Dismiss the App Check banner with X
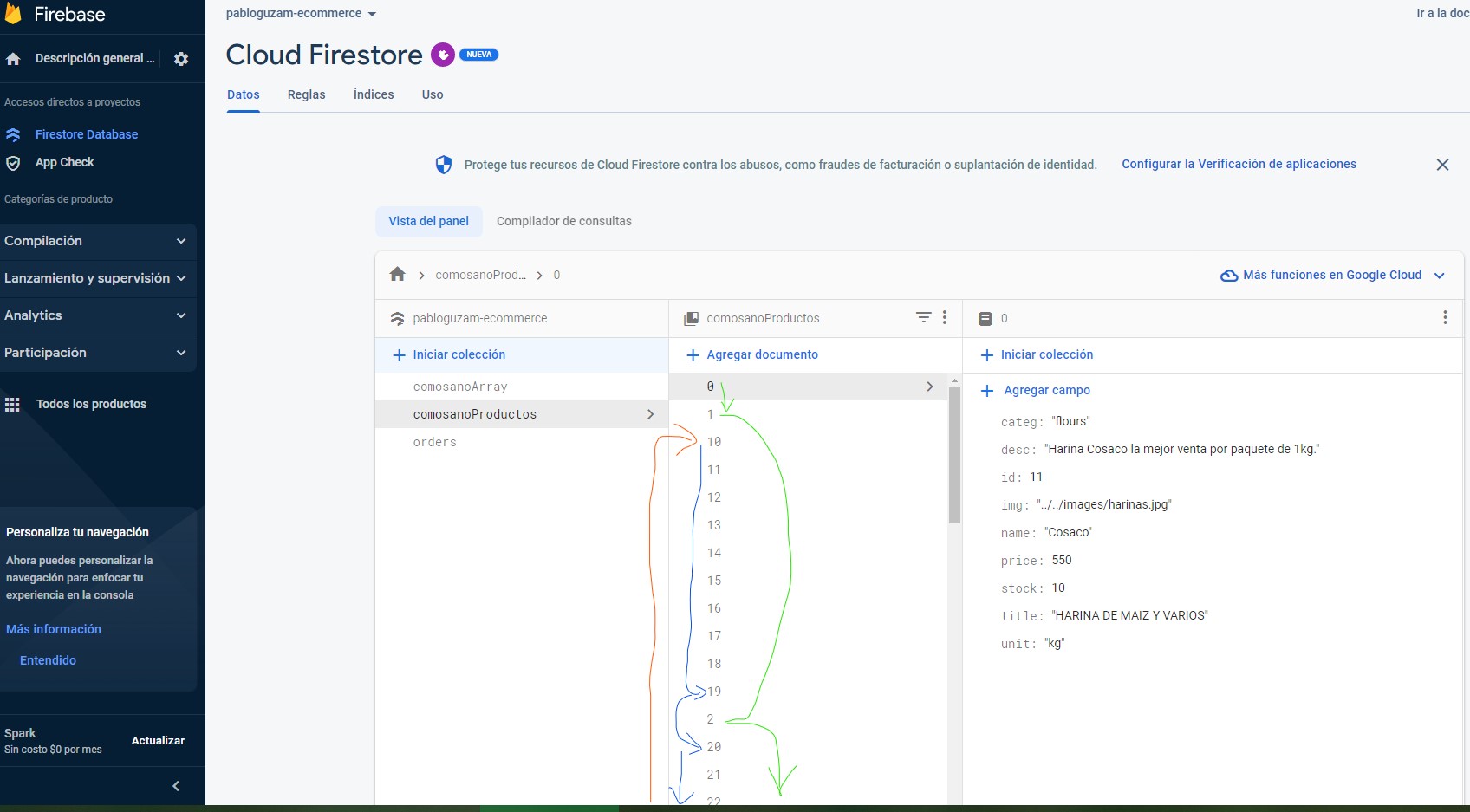Viewport: 1470px width, 812px height. pyautogui.click(x=1442, y=165)
